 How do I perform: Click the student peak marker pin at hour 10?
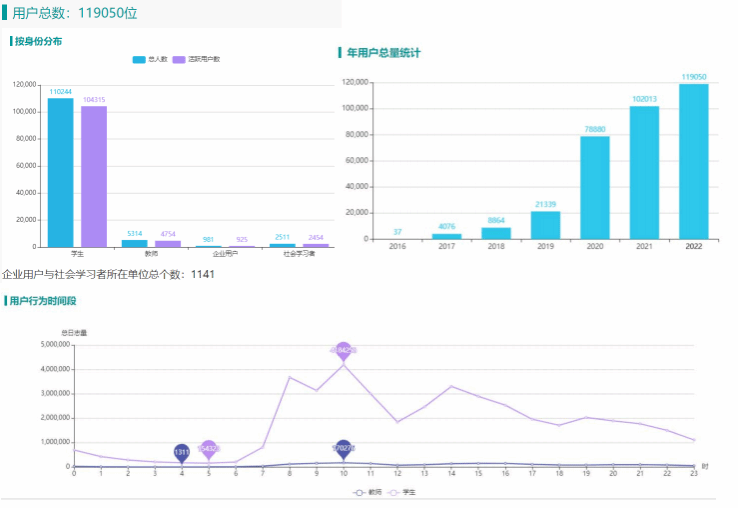point(343,351)
